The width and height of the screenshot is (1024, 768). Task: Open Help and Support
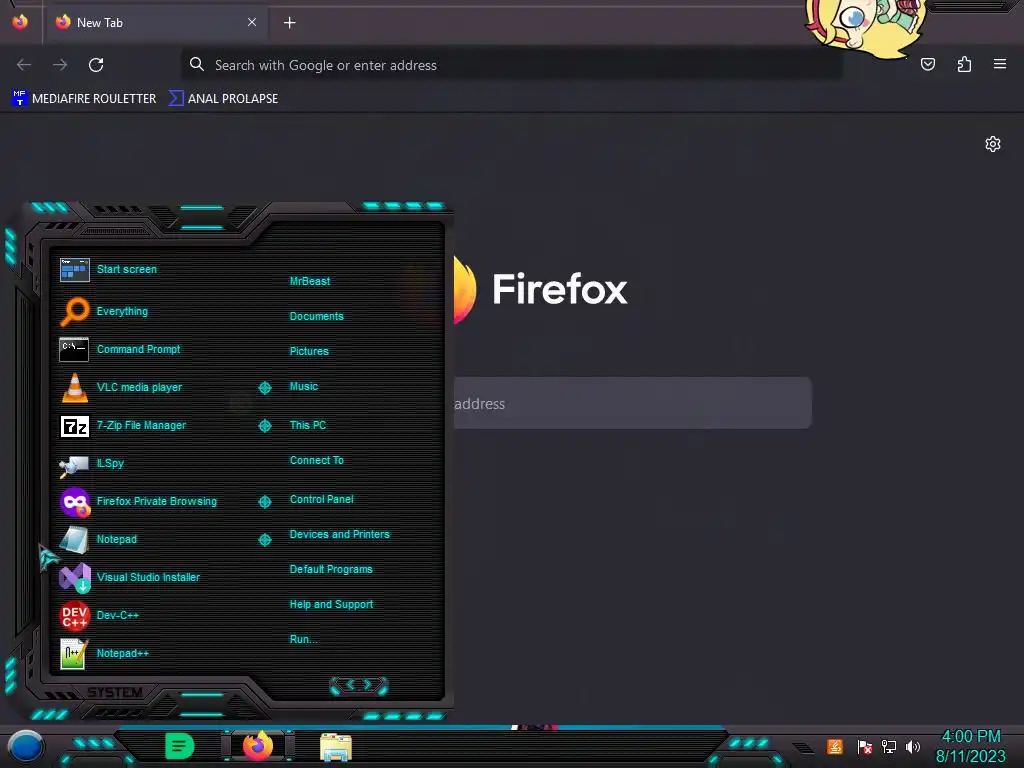point(331,604)
